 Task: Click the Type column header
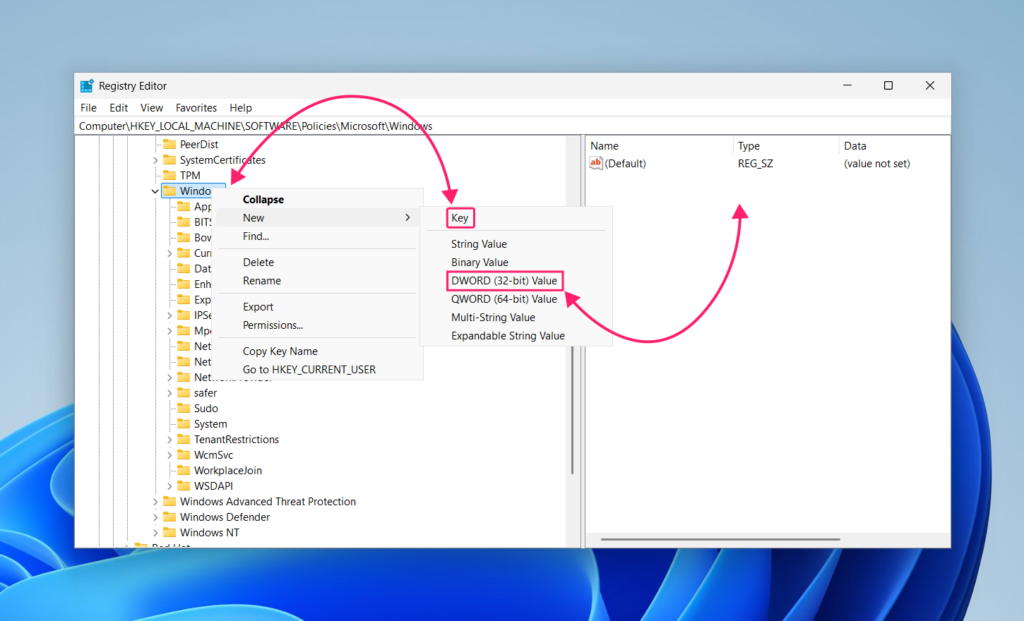click(785, 146)
